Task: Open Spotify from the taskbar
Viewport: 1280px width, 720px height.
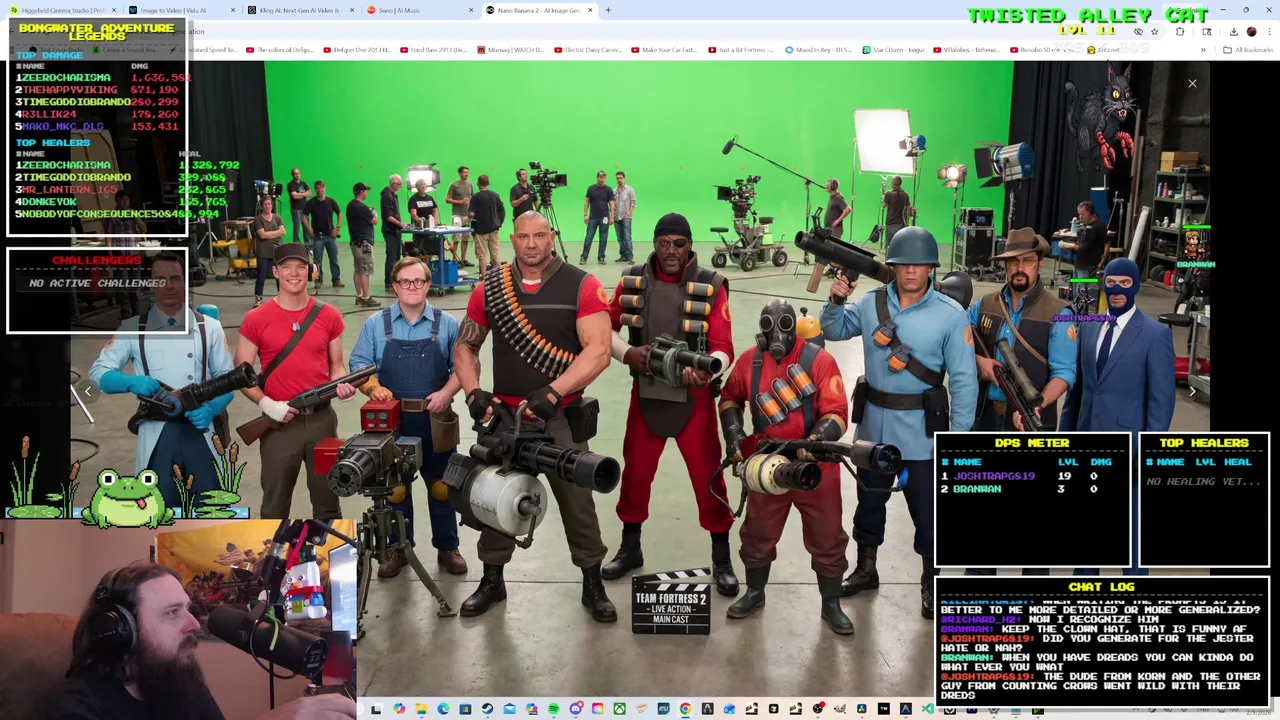Action: point(553,709)
